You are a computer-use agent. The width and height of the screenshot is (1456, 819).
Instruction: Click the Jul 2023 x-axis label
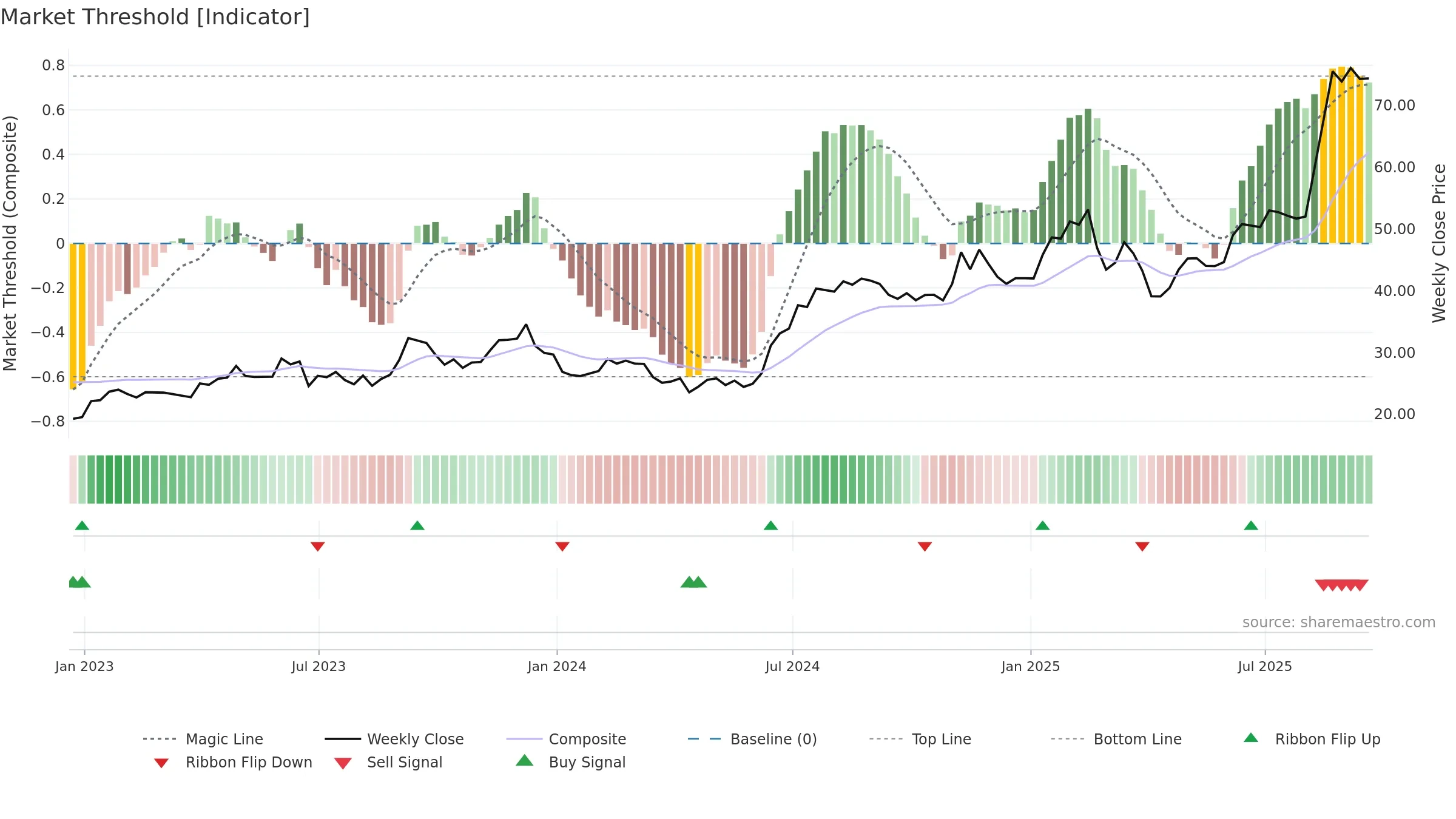coord(318,666)
